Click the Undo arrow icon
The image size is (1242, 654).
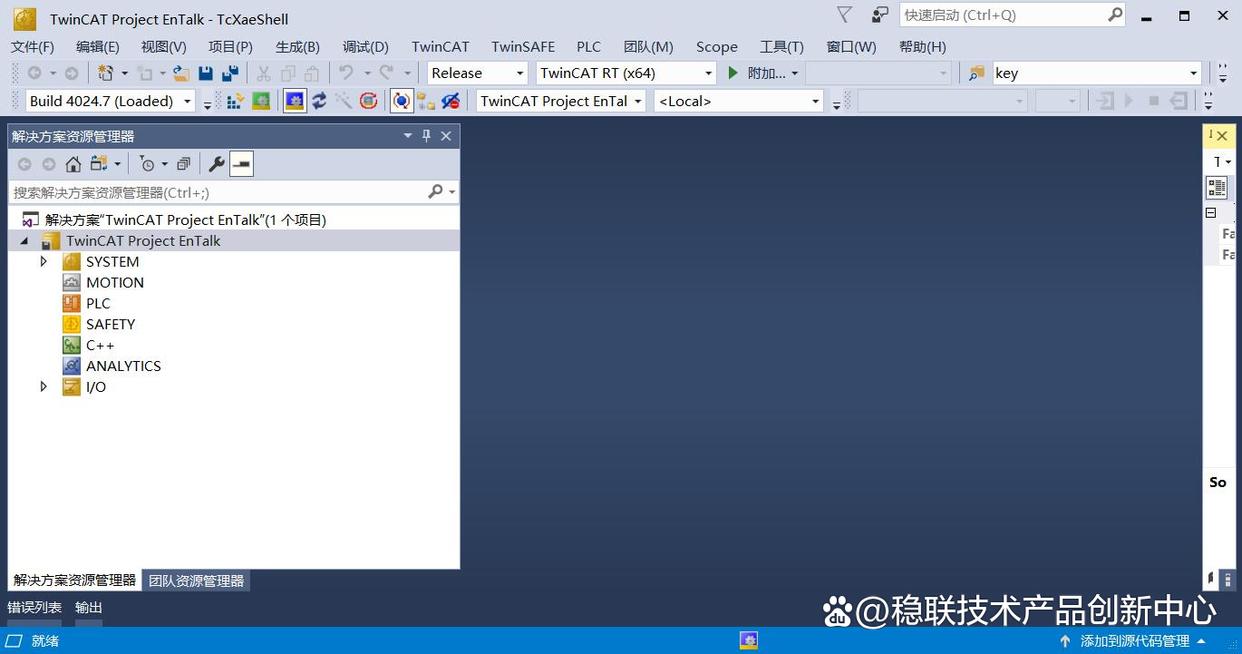tap(346, 73)
